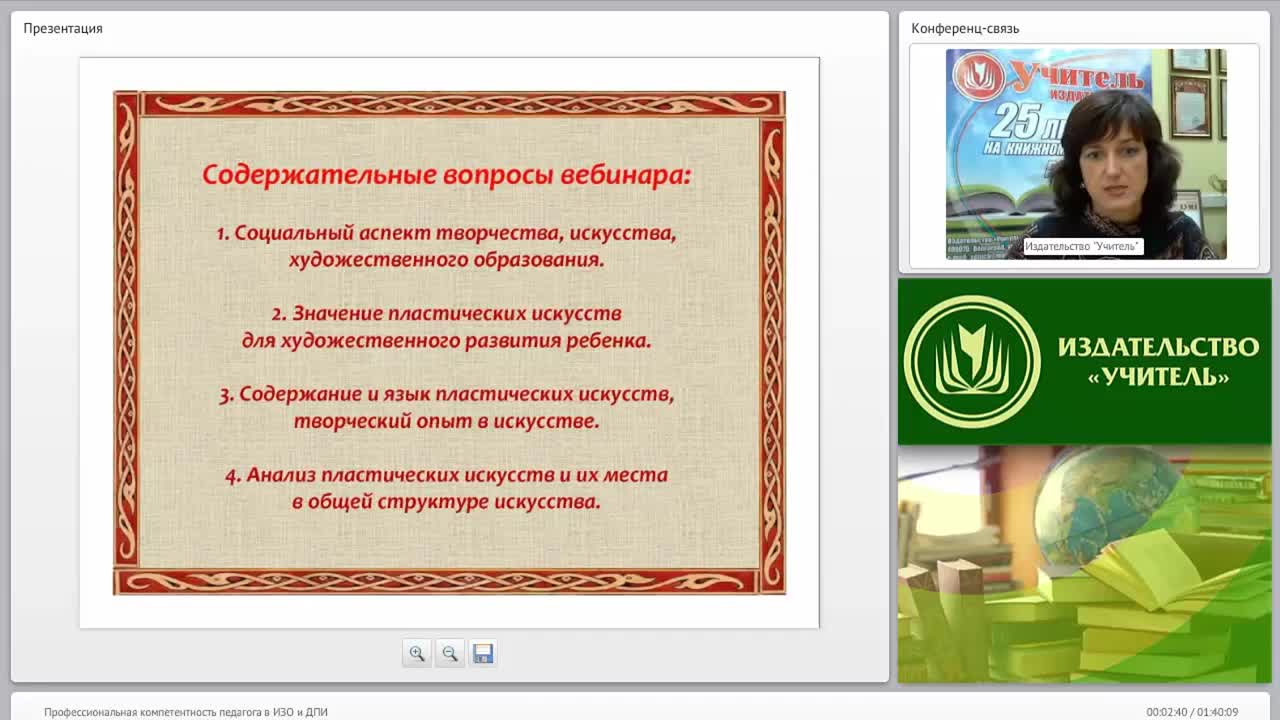
Task: Click slide item 4 Анализ пластических искусств
Action: (x=447, y=488)
